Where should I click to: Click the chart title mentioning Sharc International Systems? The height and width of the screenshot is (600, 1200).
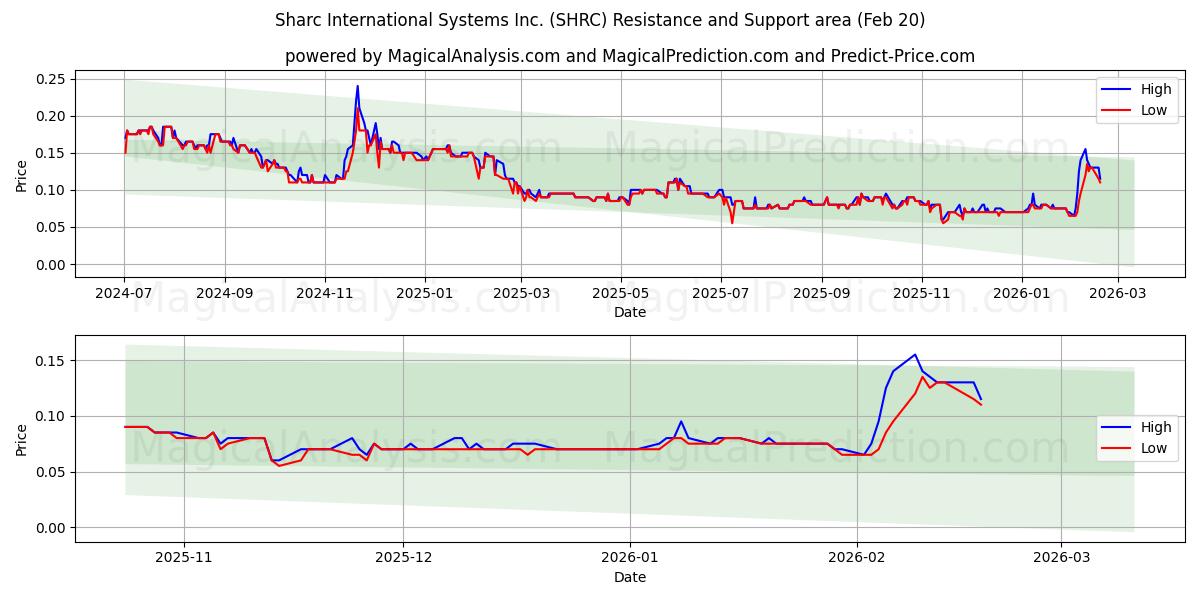(600, 20)
